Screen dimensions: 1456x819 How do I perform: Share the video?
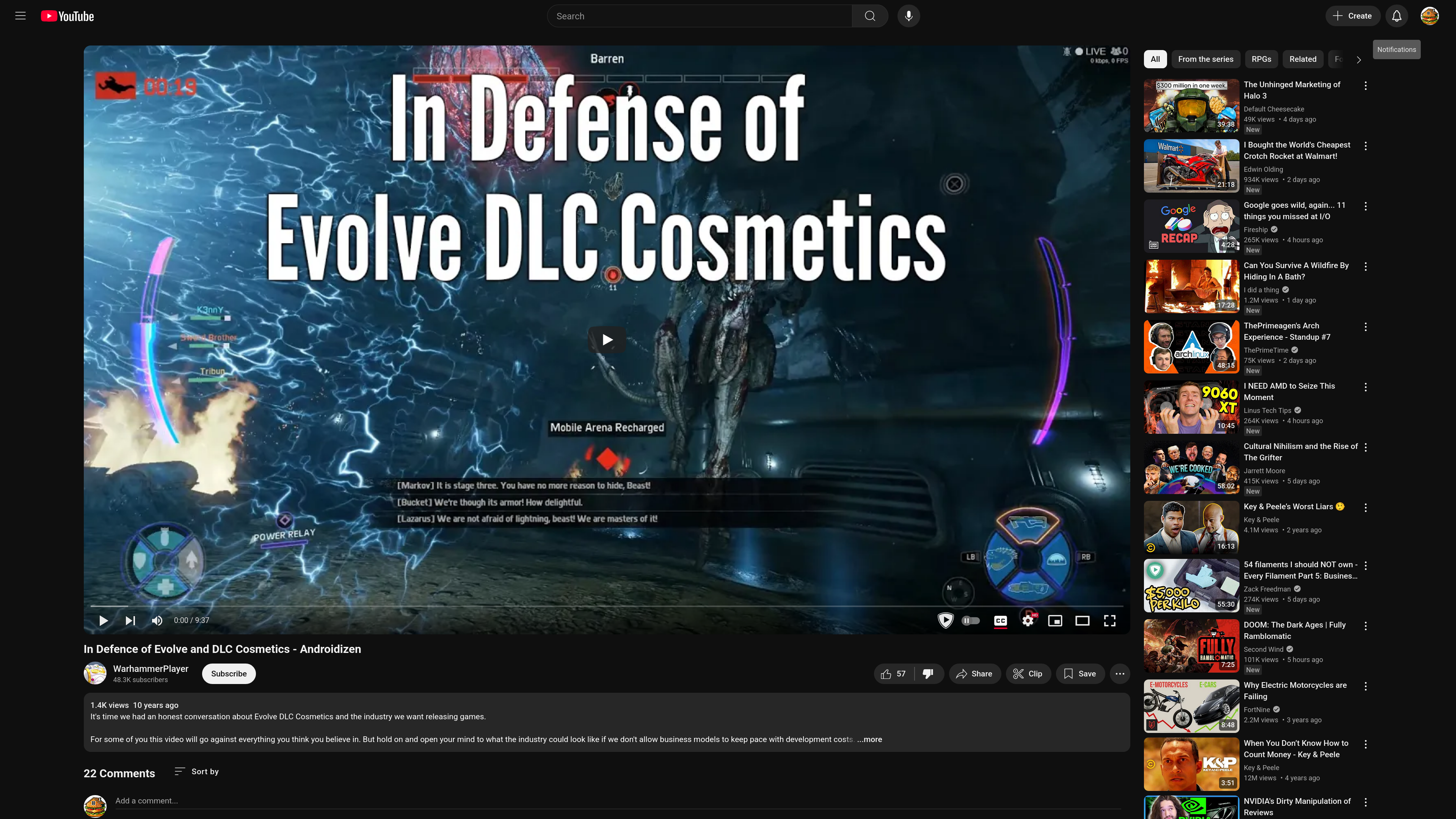click(974, 674)
